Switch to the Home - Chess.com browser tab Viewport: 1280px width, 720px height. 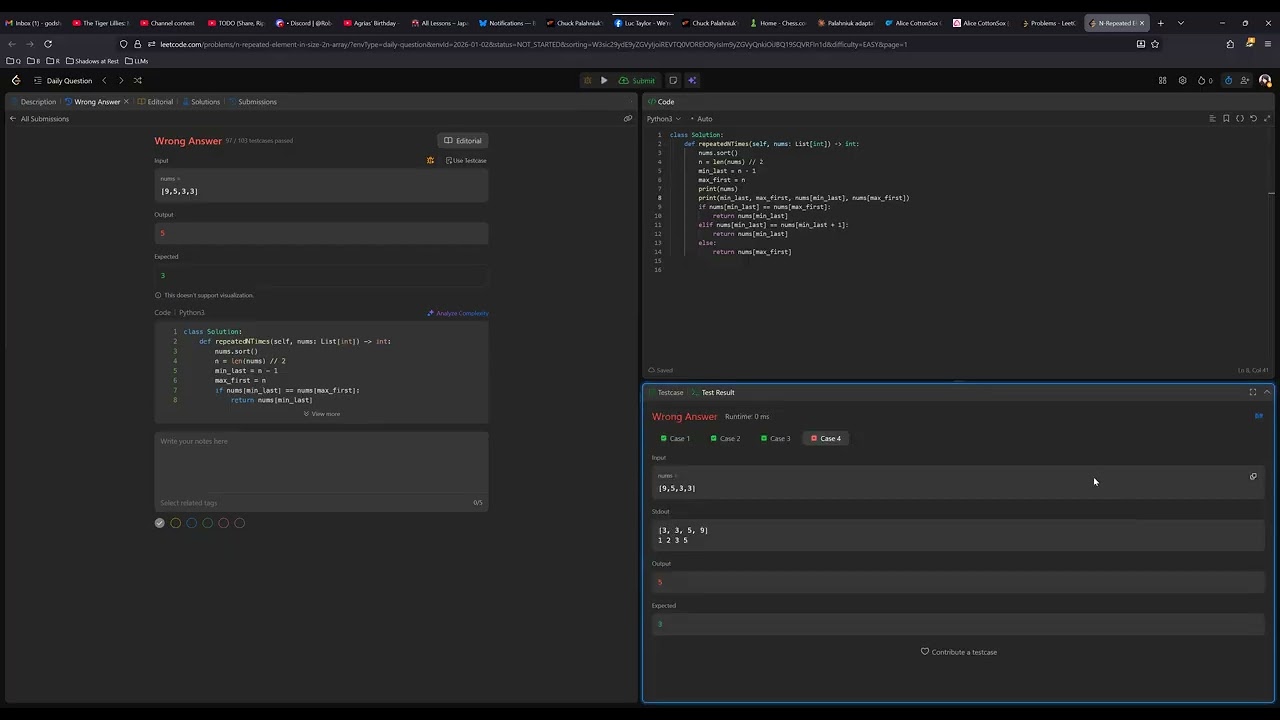[777, 23]
